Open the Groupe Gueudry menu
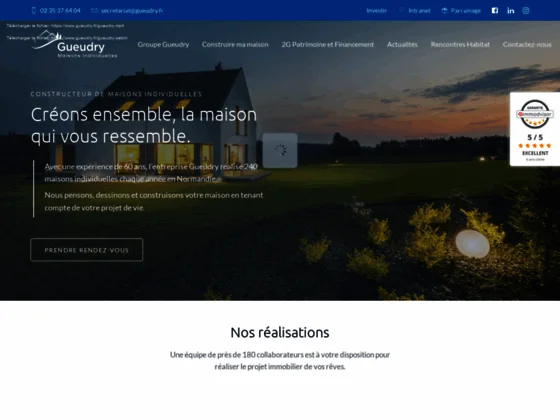The image size is (560, 420). point(163,44)
